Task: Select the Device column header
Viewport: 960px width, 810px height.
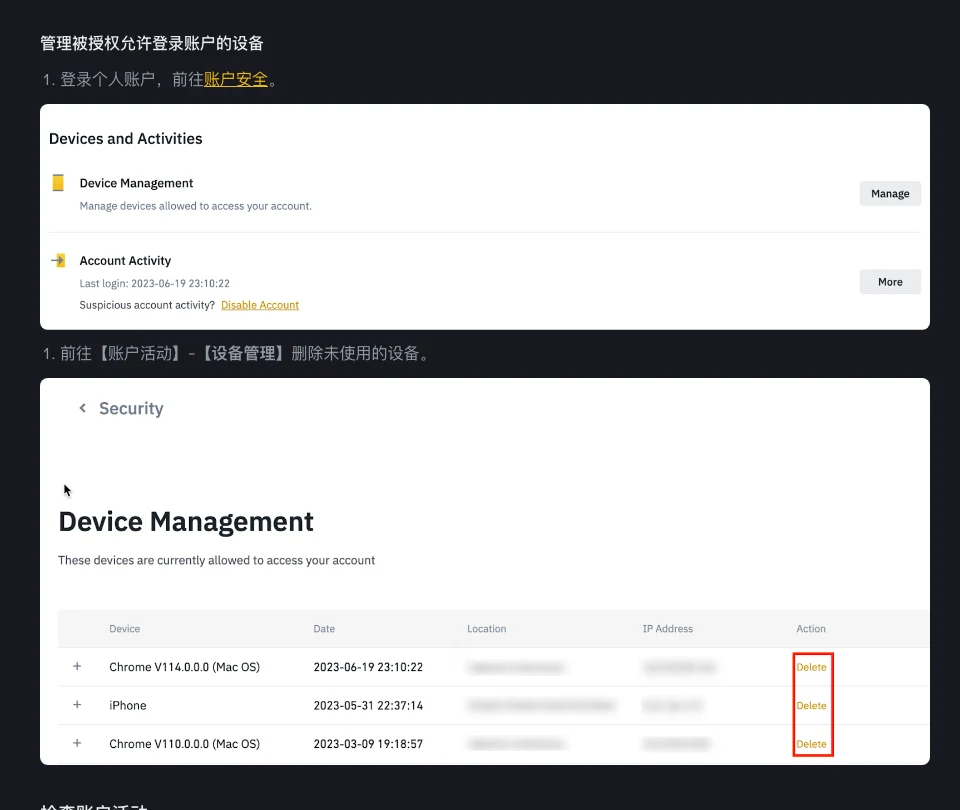Action: point(124,629)
